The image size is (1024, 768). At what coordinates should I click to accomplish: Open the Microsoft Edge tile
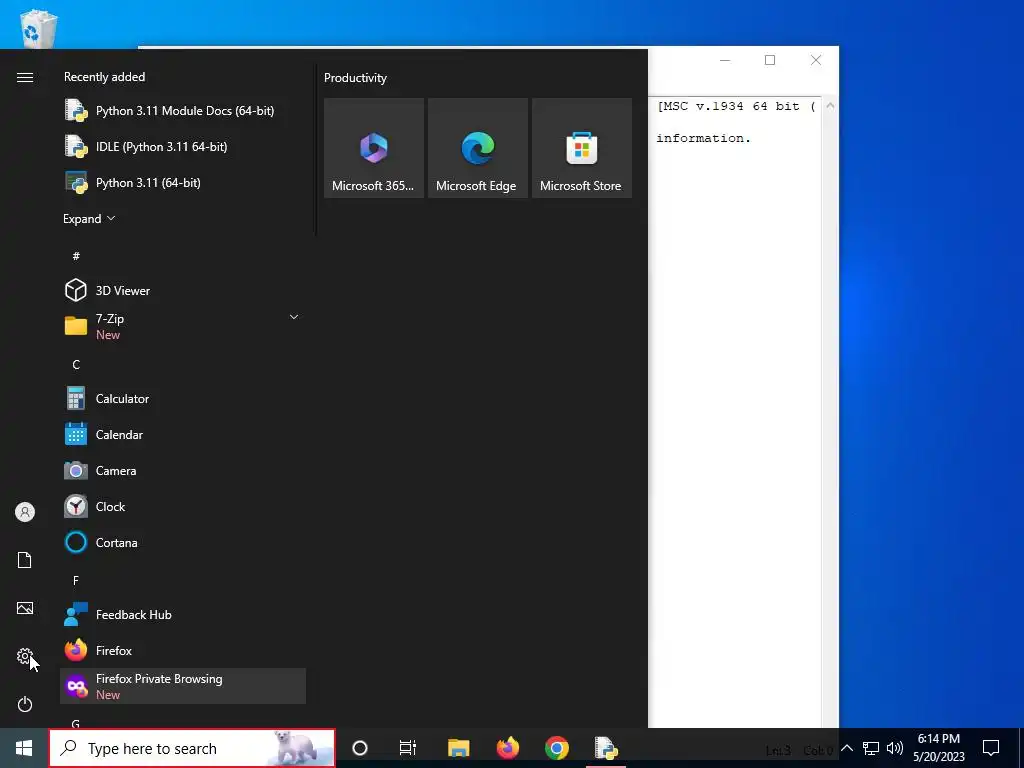tap(477, 148)
